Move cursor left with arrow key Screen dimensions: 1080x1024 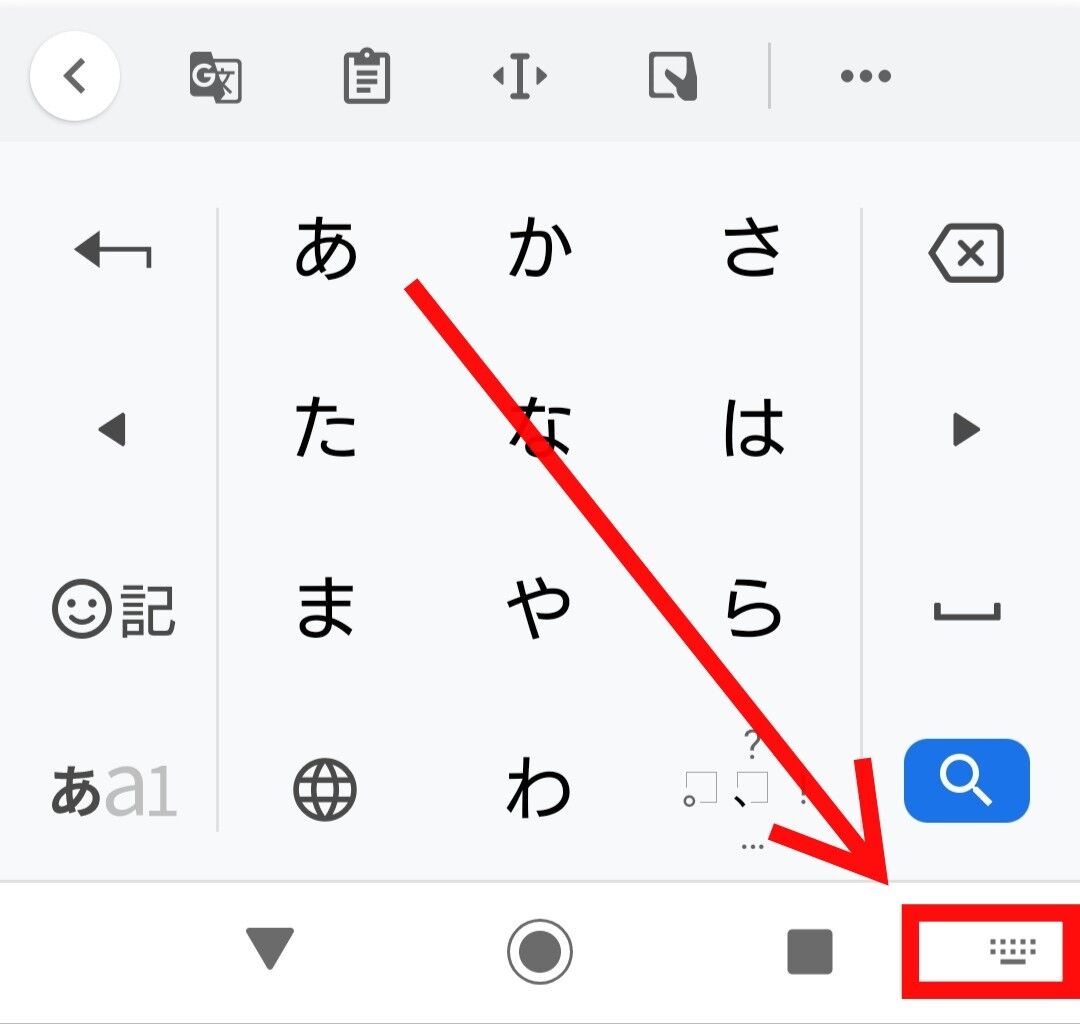tap(112, 430)
